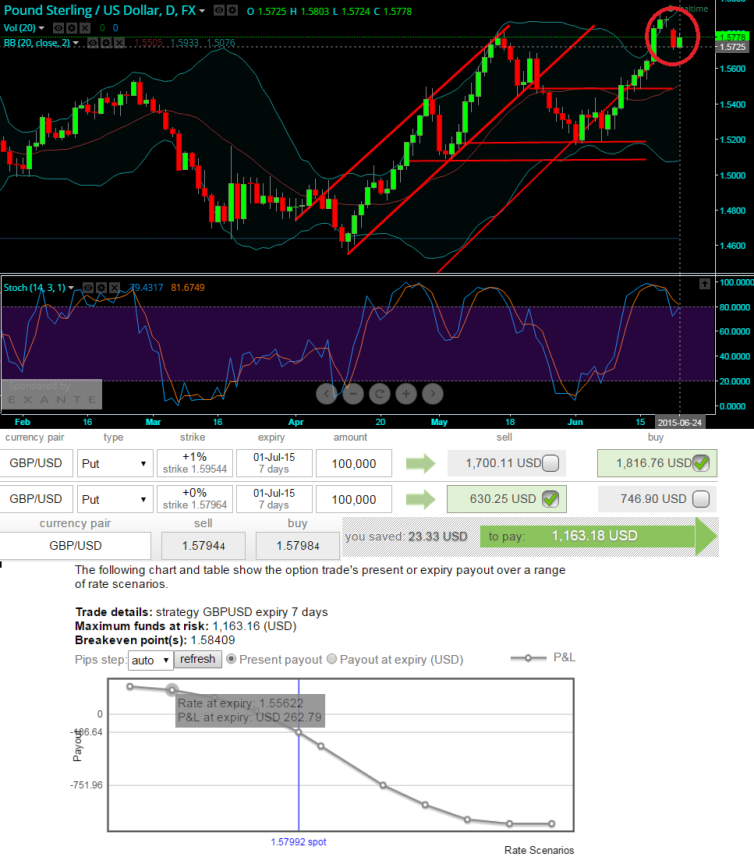Open BB (20, close, 2) settings gear
Viewport: 754px width, 857px height.
coord(106,43)
